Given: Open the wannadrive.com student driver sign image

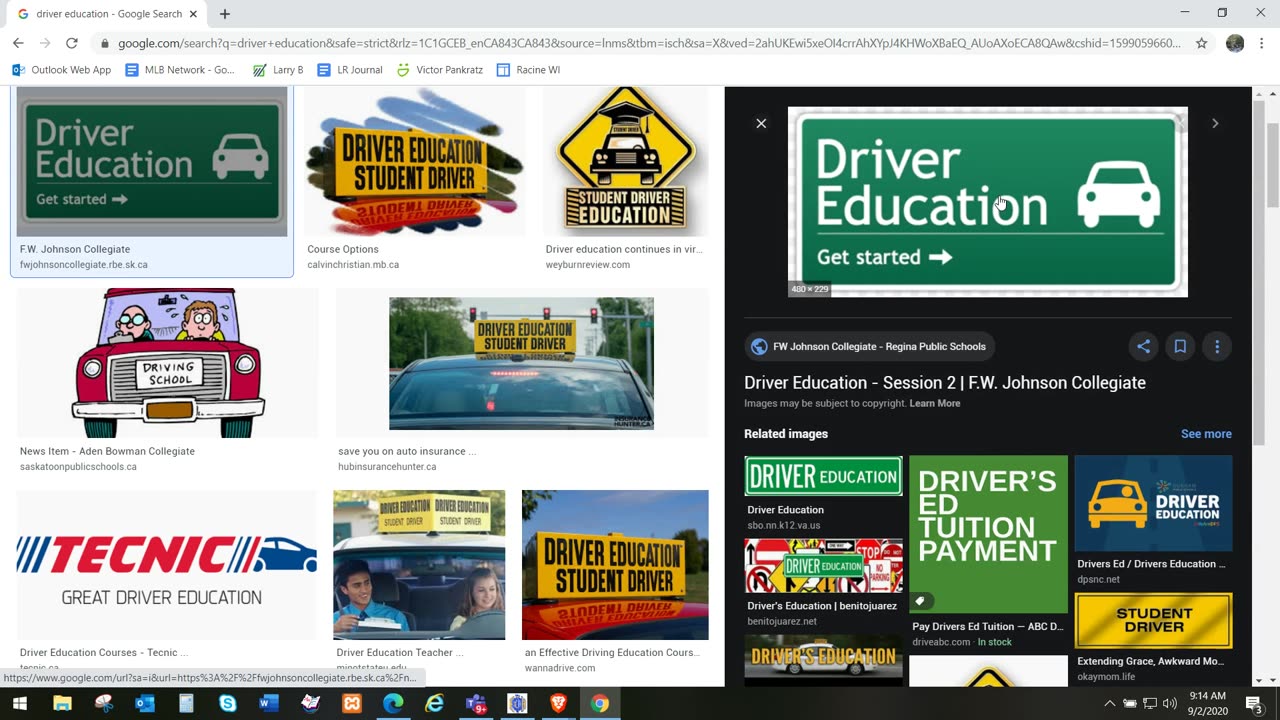Looking at the screenshot, I should pos(615,564).
